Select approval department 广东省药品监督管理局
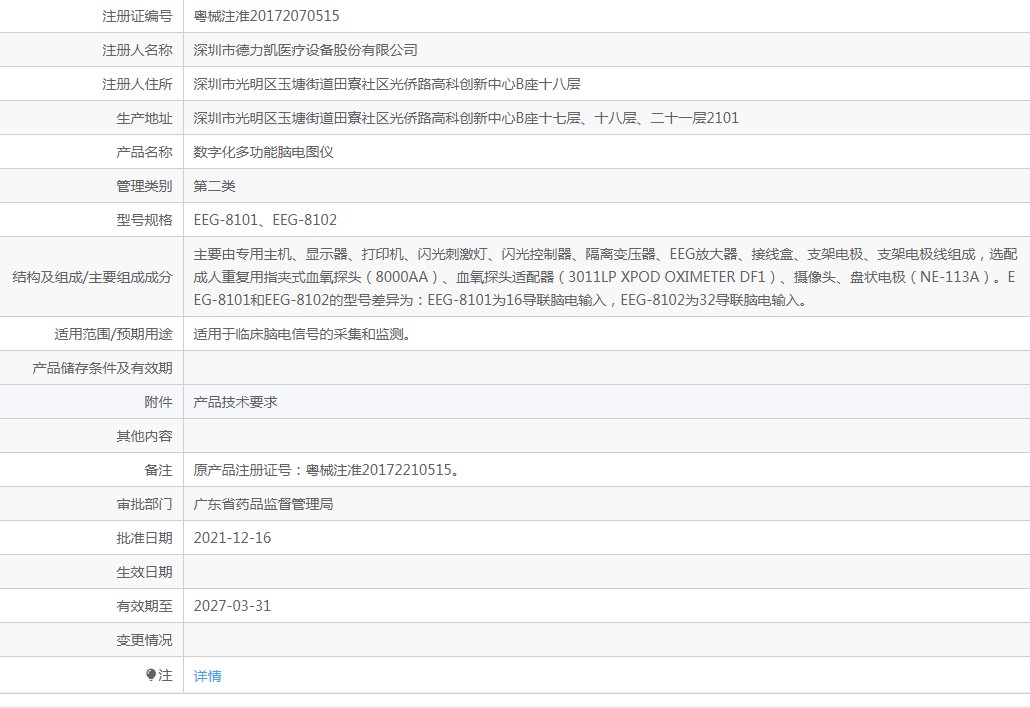The width and height of the screenshot is (1030, 708). (x=263, y=504)
